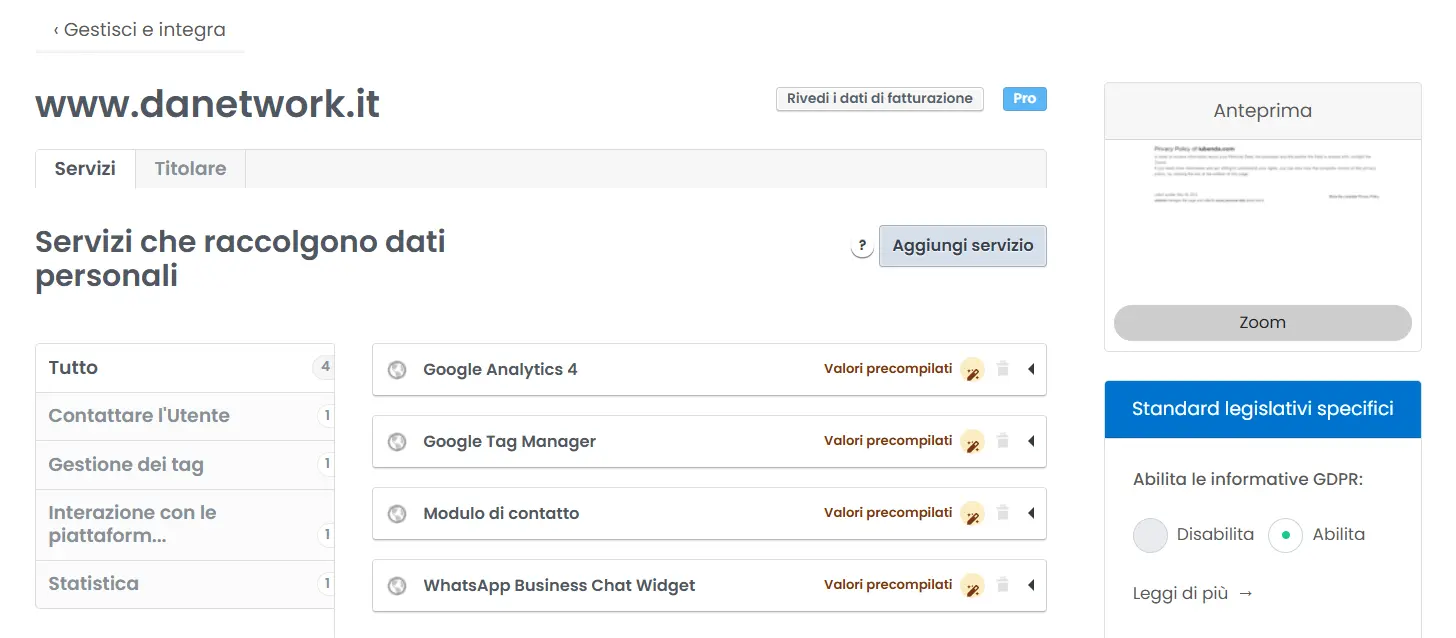Click the Zoom button under Anteprima

pyautogui.click(x=1263, y=323)
